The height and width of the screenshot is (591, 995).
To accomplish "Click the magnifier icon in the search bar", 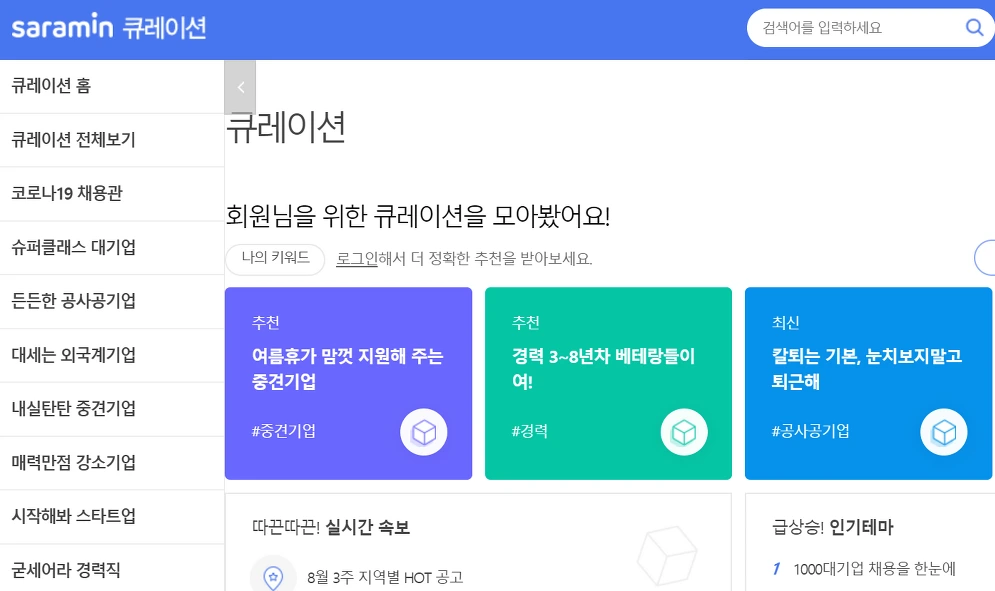I will point(973,28).
